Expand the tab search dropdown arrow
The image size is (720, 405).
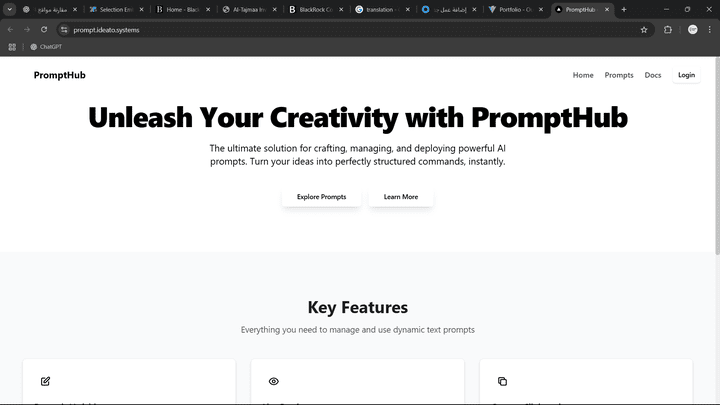click(x=9, y=9)
